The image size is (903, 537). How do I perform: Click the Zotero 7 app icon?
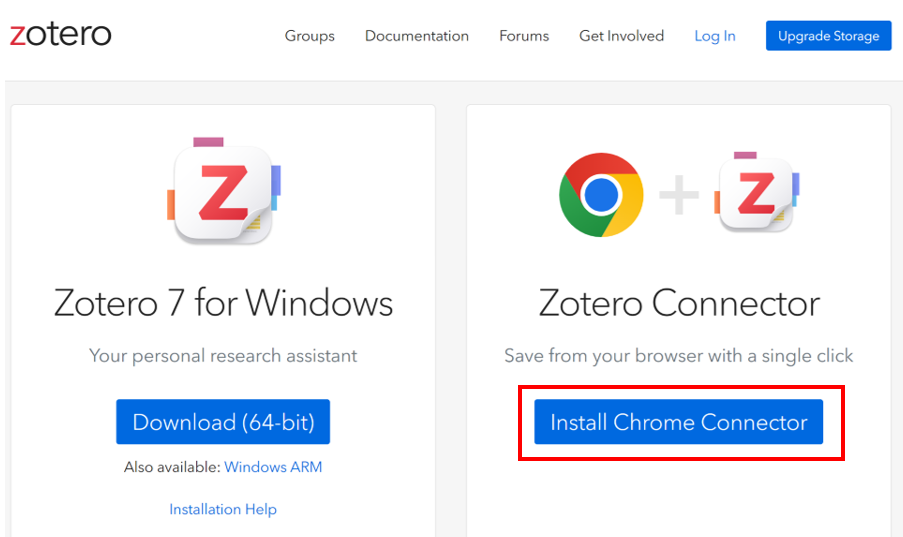pos(223,191)
